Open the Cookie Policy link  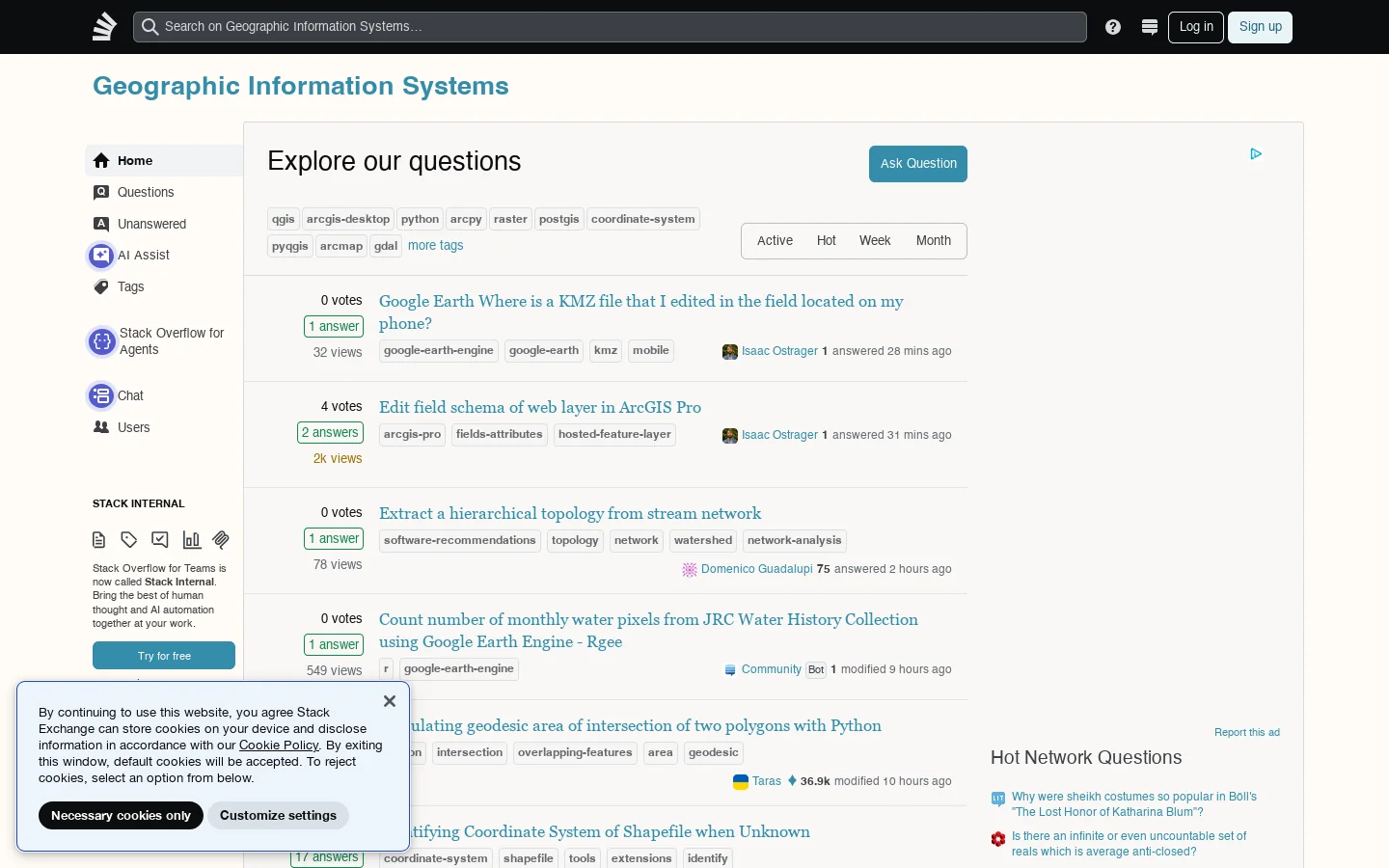[279, 746]
